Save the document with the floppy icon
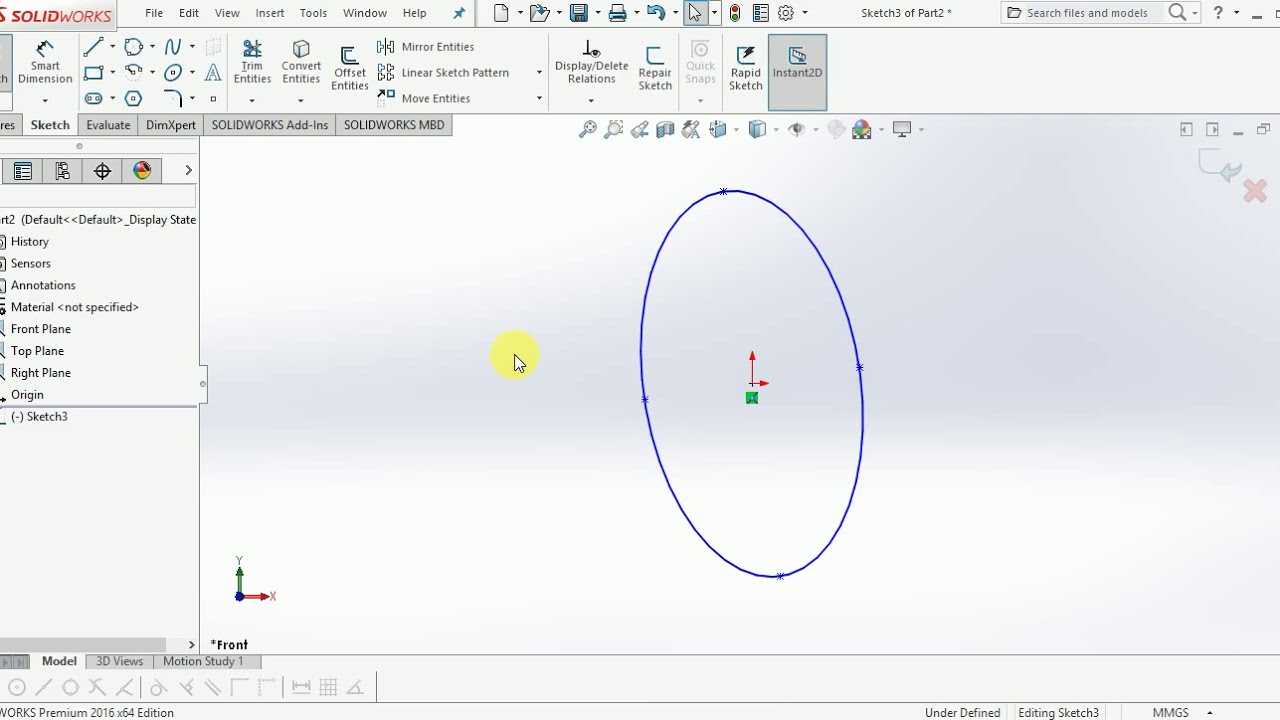 point(578,13)
